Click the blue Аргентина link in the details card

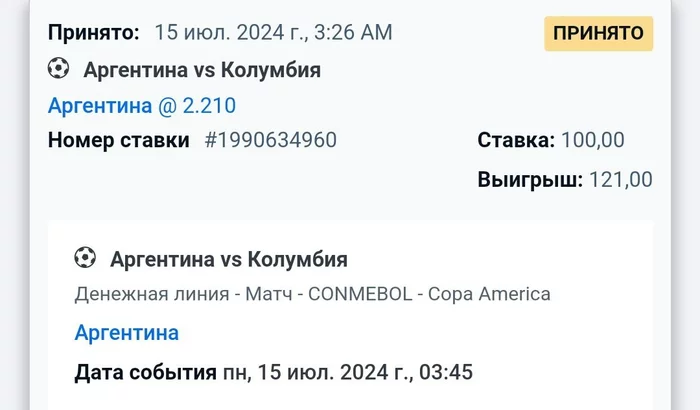click(x=127, y=332)
